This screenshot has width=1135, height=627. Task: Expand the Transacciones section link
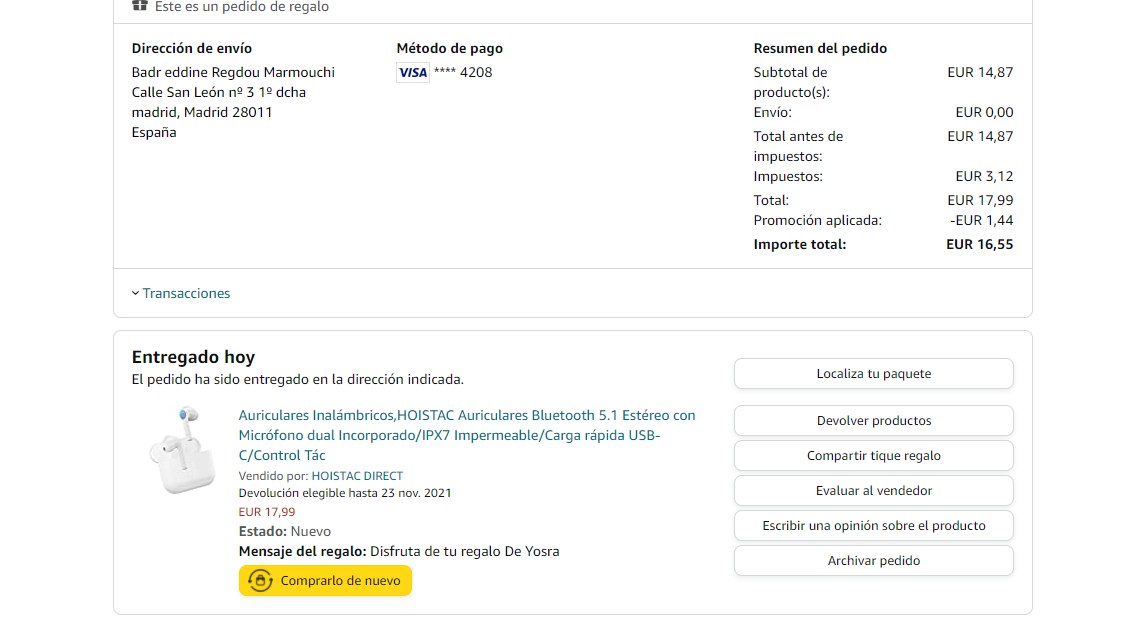[186, 293]
